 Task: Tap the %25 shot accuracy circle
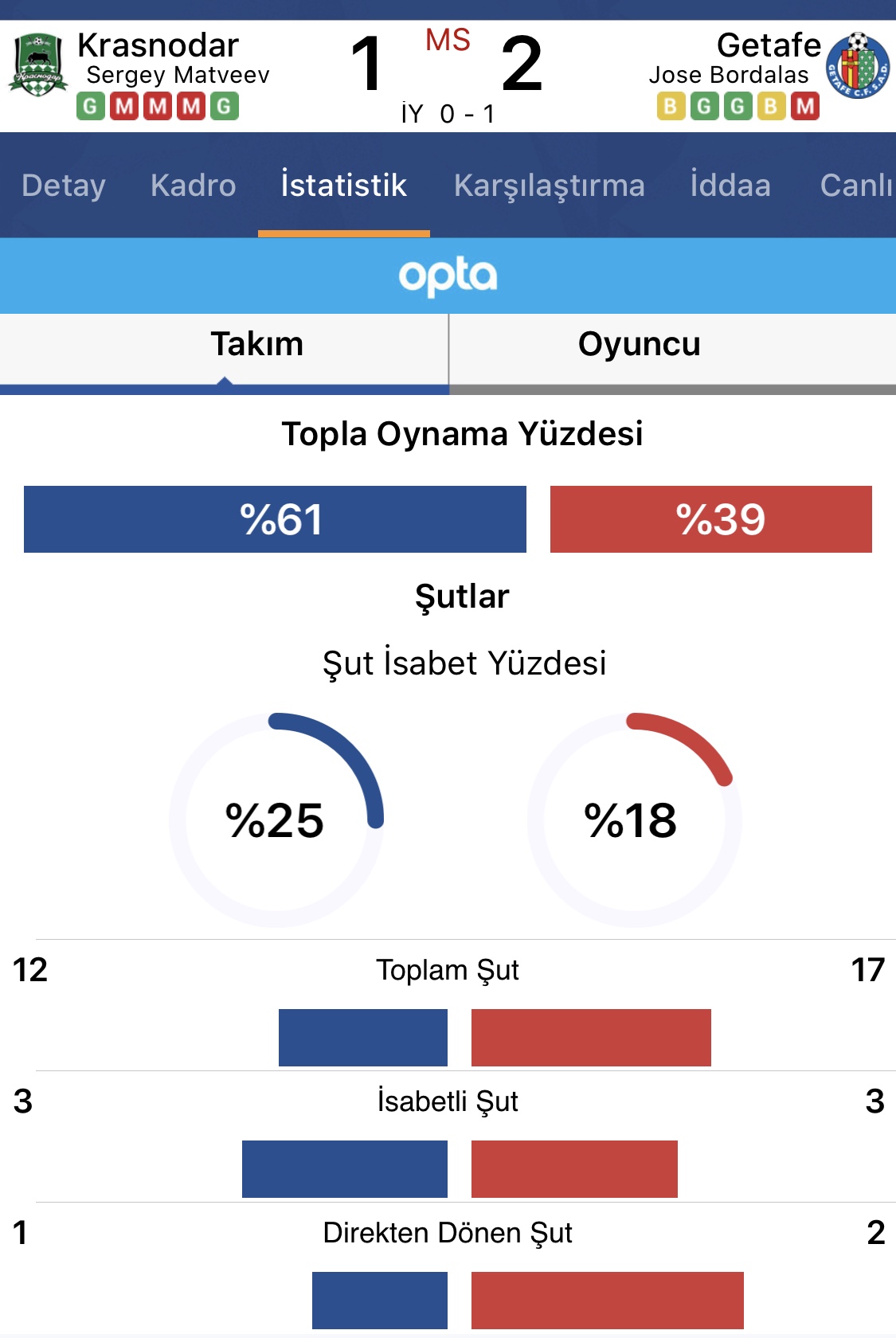(276, 820)
